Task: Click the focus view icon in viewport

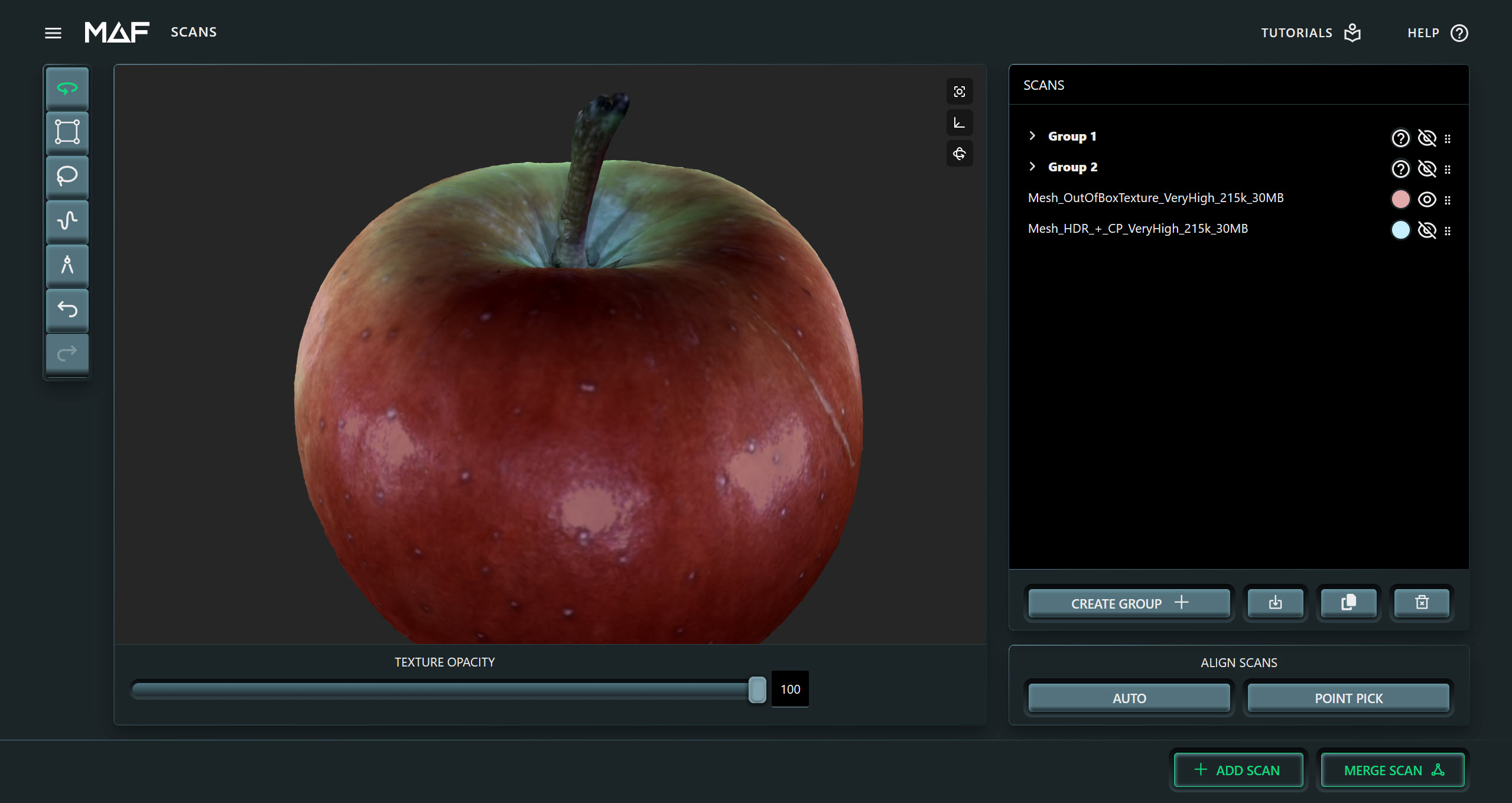Action: 960,92
